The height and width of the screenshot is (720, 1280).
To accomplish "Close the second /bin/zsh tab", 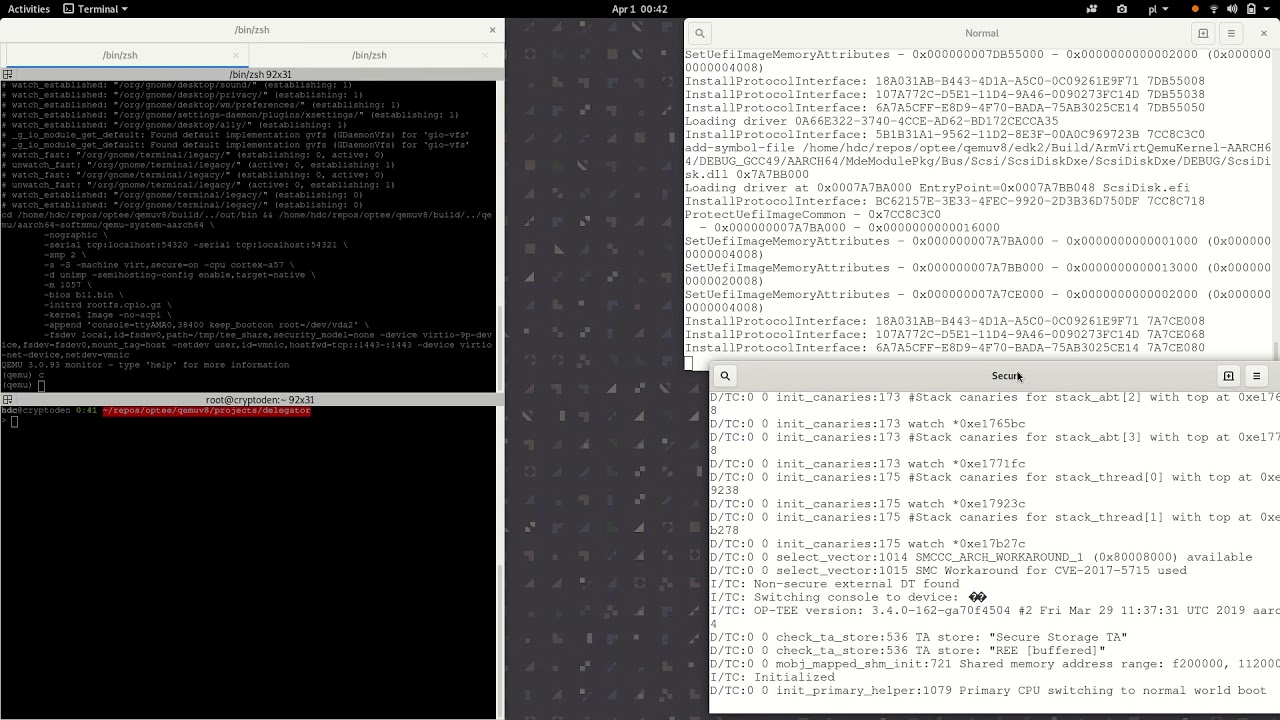I will pyautogui.click(x=486, y=55).
